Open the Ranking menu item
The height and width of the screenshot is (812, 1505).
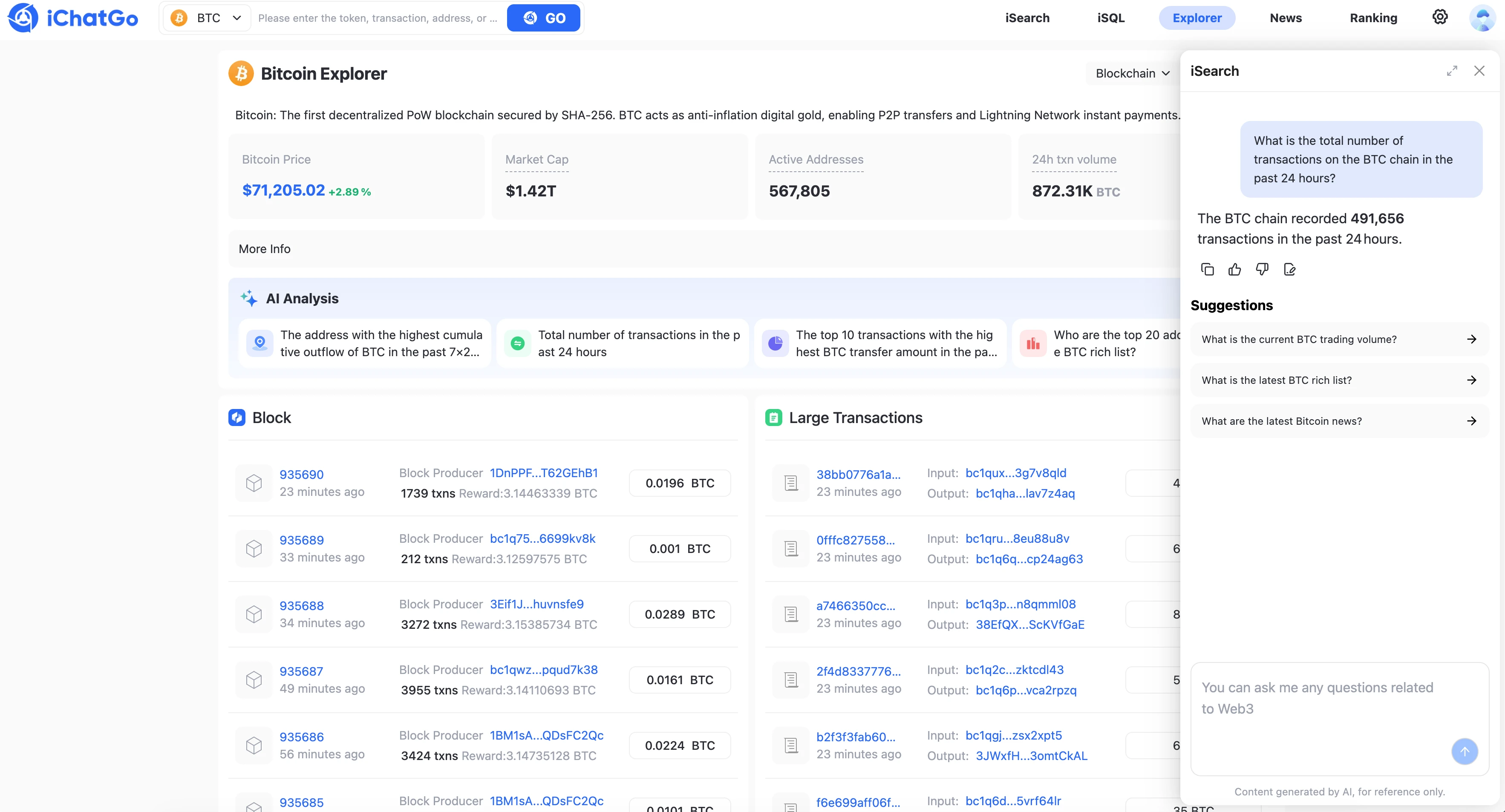1373,18
